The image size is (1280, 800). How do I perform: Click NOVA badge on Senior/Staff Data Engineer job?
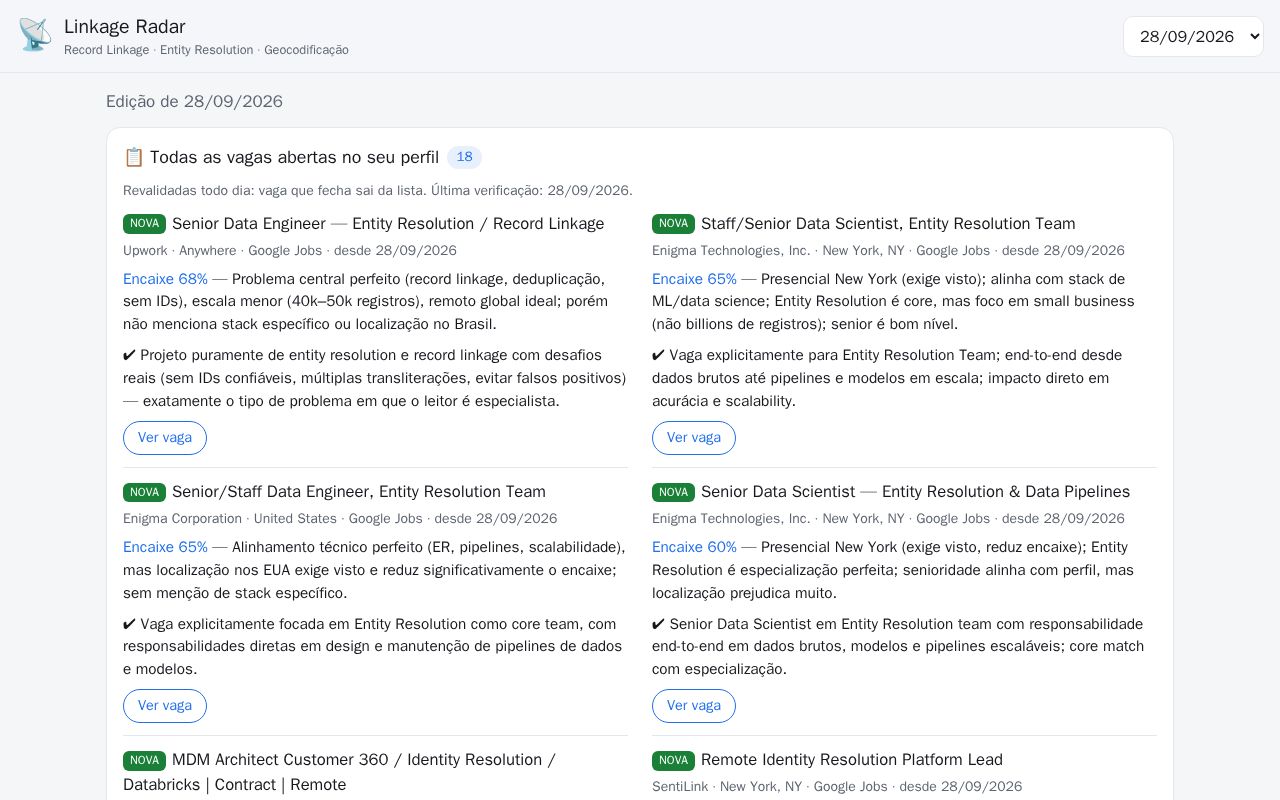[144, 492]
